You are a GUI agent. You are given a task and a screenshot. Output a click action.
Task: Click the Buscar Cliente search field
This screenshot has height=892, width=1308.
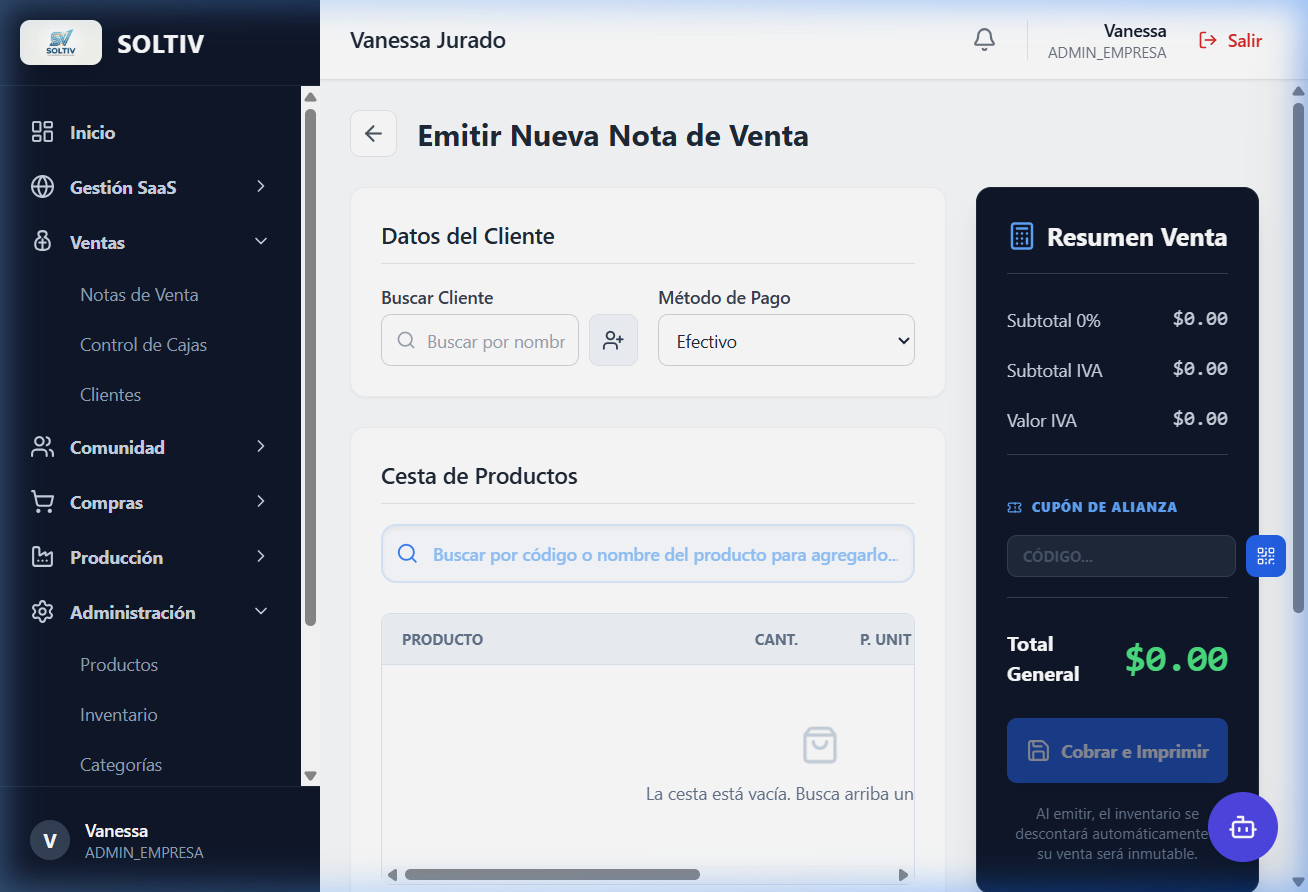480,341
